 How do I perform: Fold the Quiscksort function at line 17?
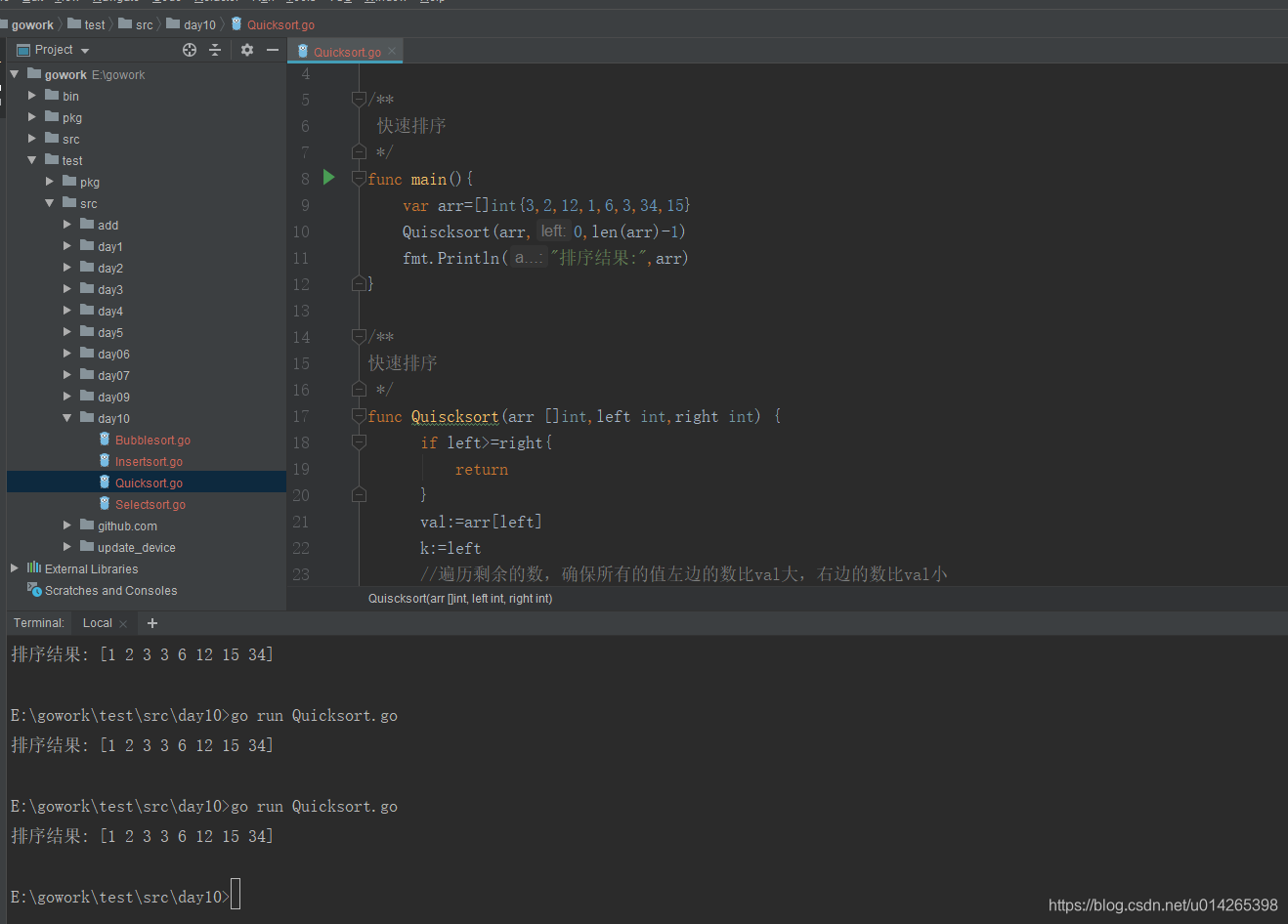click(359, 416)
